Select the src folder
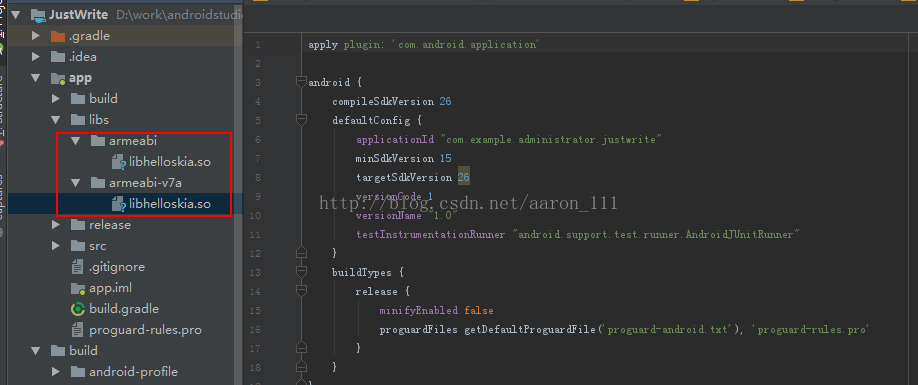 (x=97, y=246)
